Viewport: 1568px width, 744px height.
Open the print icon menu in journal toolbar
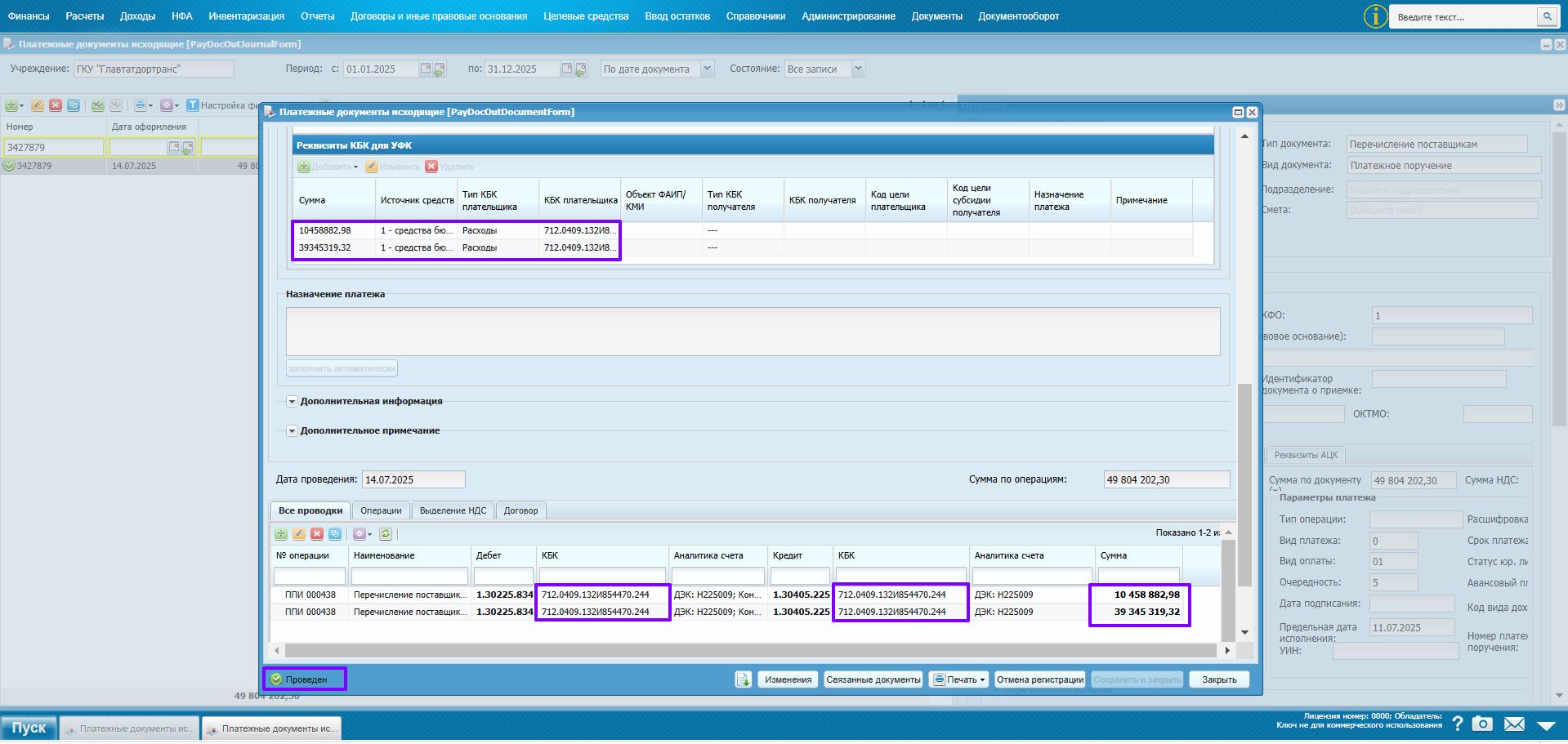pos(143,105)
